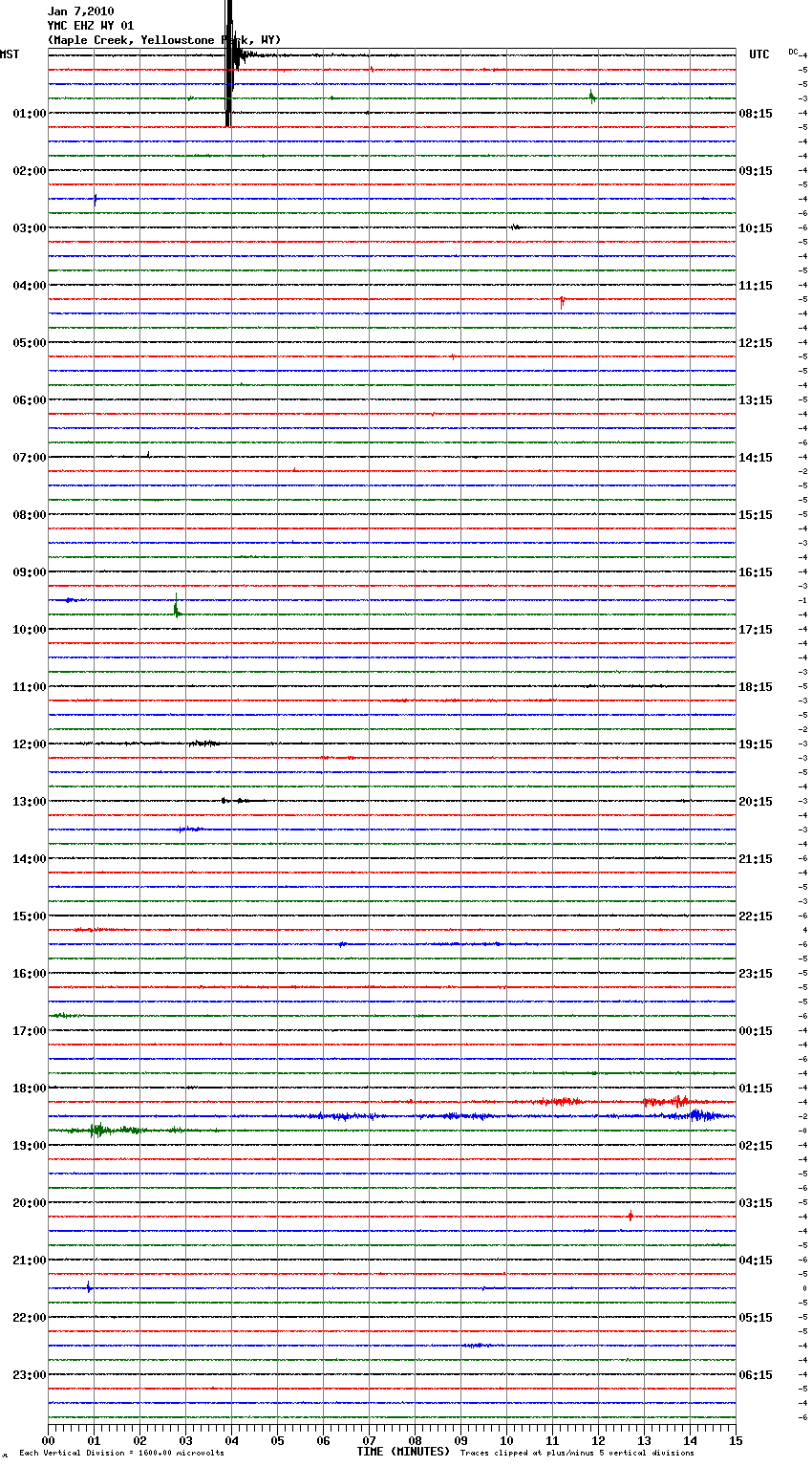Select the 08:00 MST time label
Screen dimensions: 812x1466
pos(30,515)
